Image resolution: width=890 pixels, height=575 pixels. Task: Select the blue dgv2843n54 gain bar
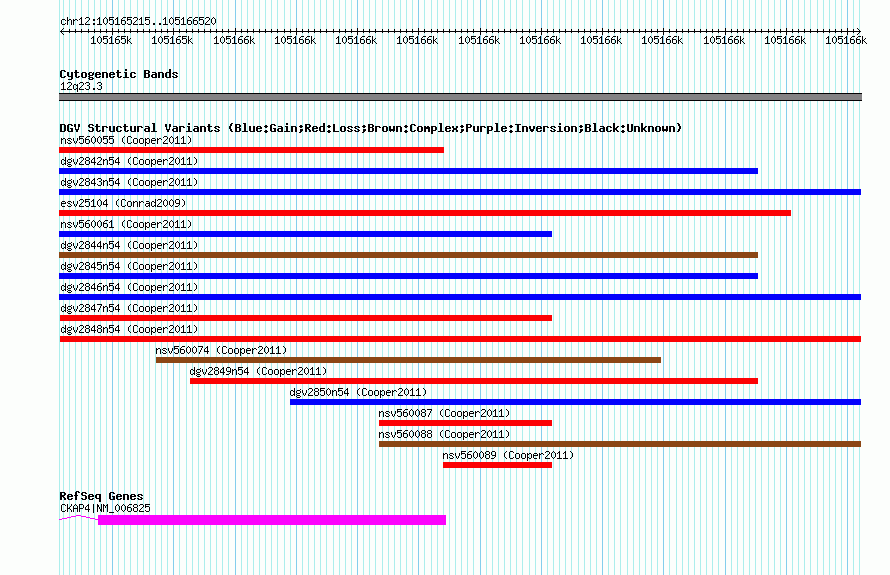[460, 192]
